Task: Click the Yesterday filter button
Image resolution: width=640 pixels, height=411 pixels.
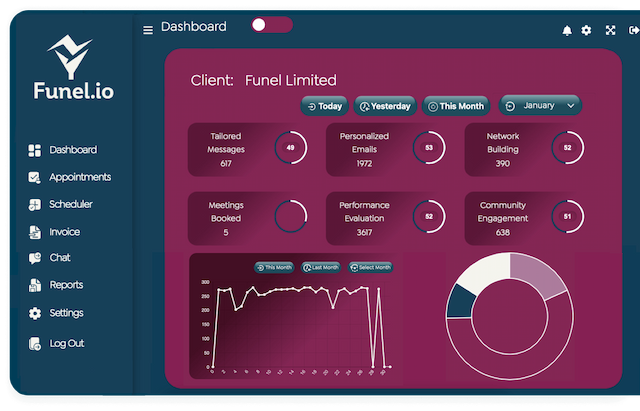Action: click(384, 106)
